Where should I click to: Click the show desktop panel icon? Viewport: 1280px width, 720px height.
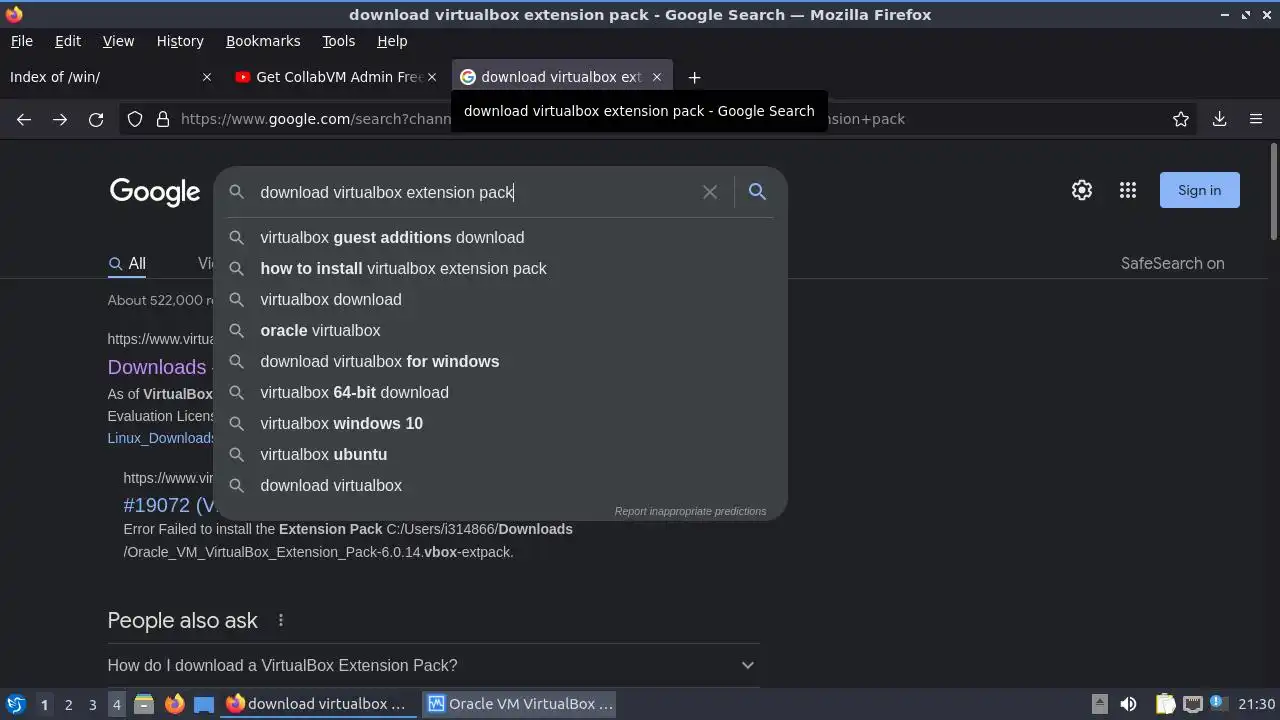(204, 704)
